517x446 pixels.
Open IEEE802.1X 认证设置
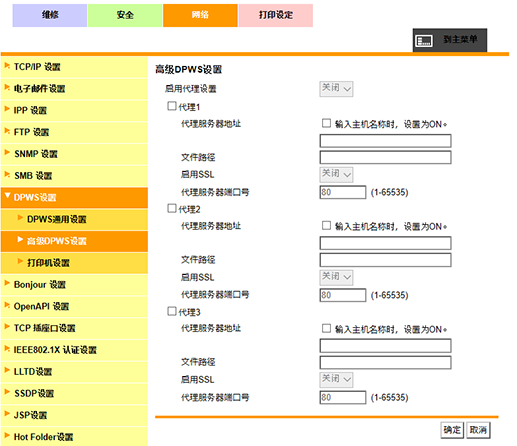click(x=74, y=350)
